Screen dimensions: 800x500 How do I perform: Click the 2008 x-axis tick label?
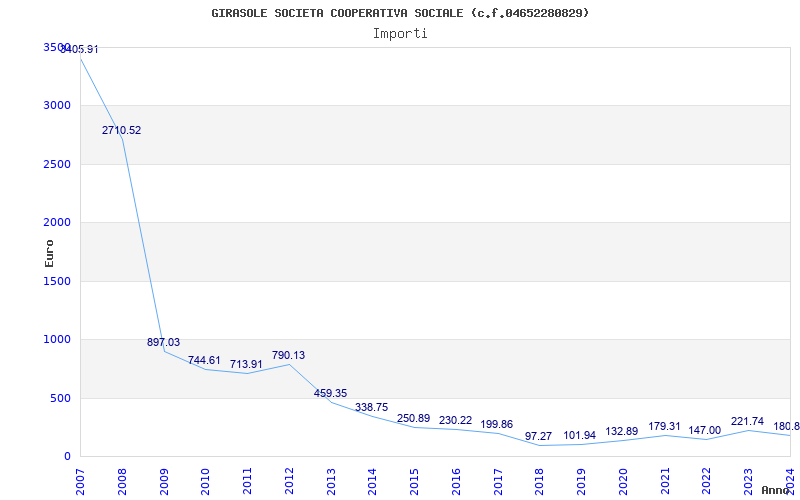pyautogui.click(x=122, y=482)
